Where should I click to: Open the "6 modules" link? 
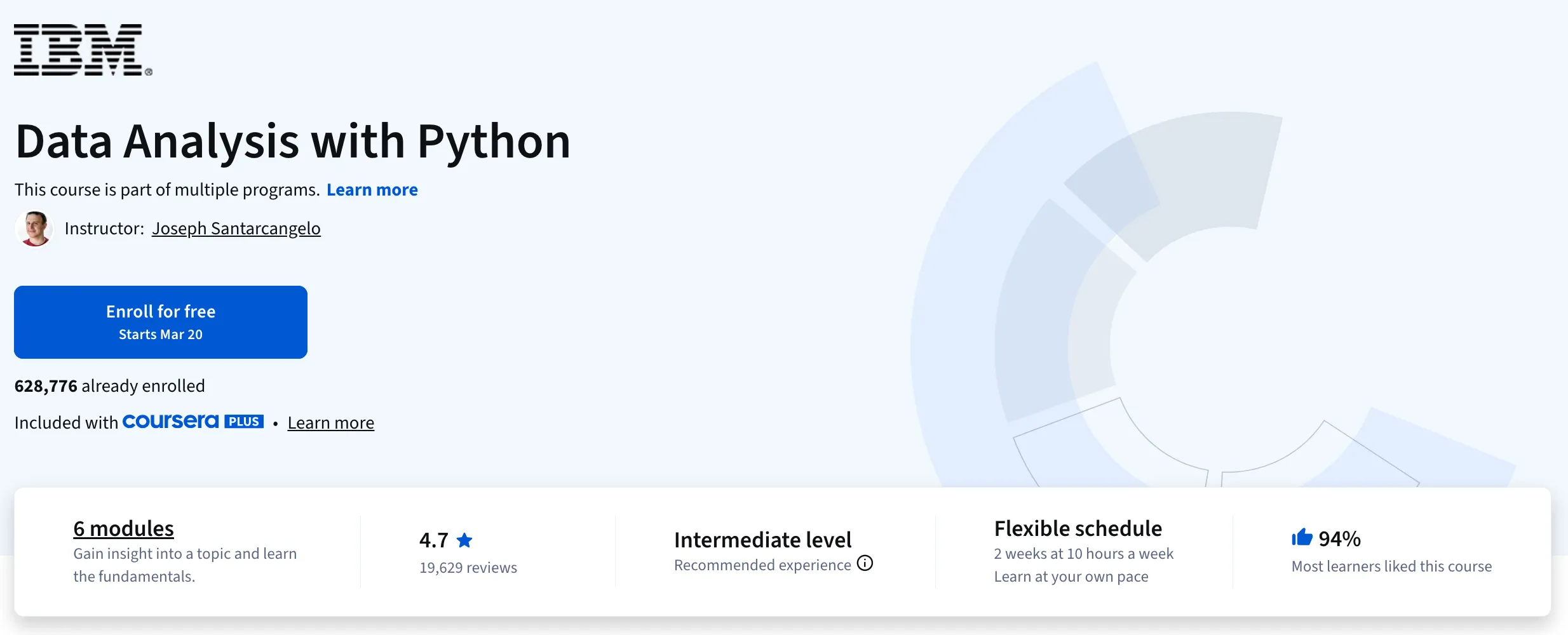coord(123,528)
